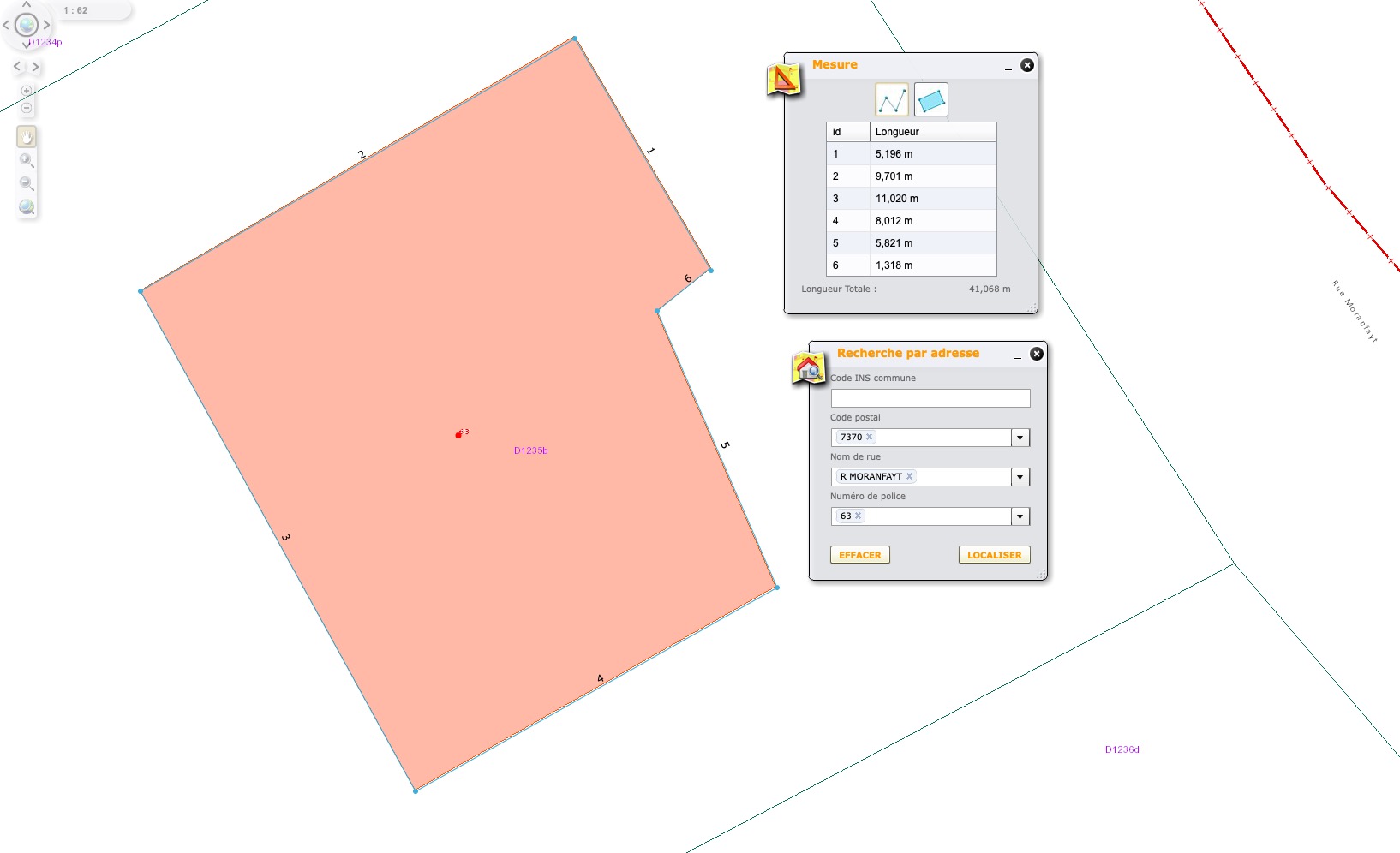Click the EFFACER button
The width and height of the screenshot is (1400, 853).
click(x=859, y=555)
